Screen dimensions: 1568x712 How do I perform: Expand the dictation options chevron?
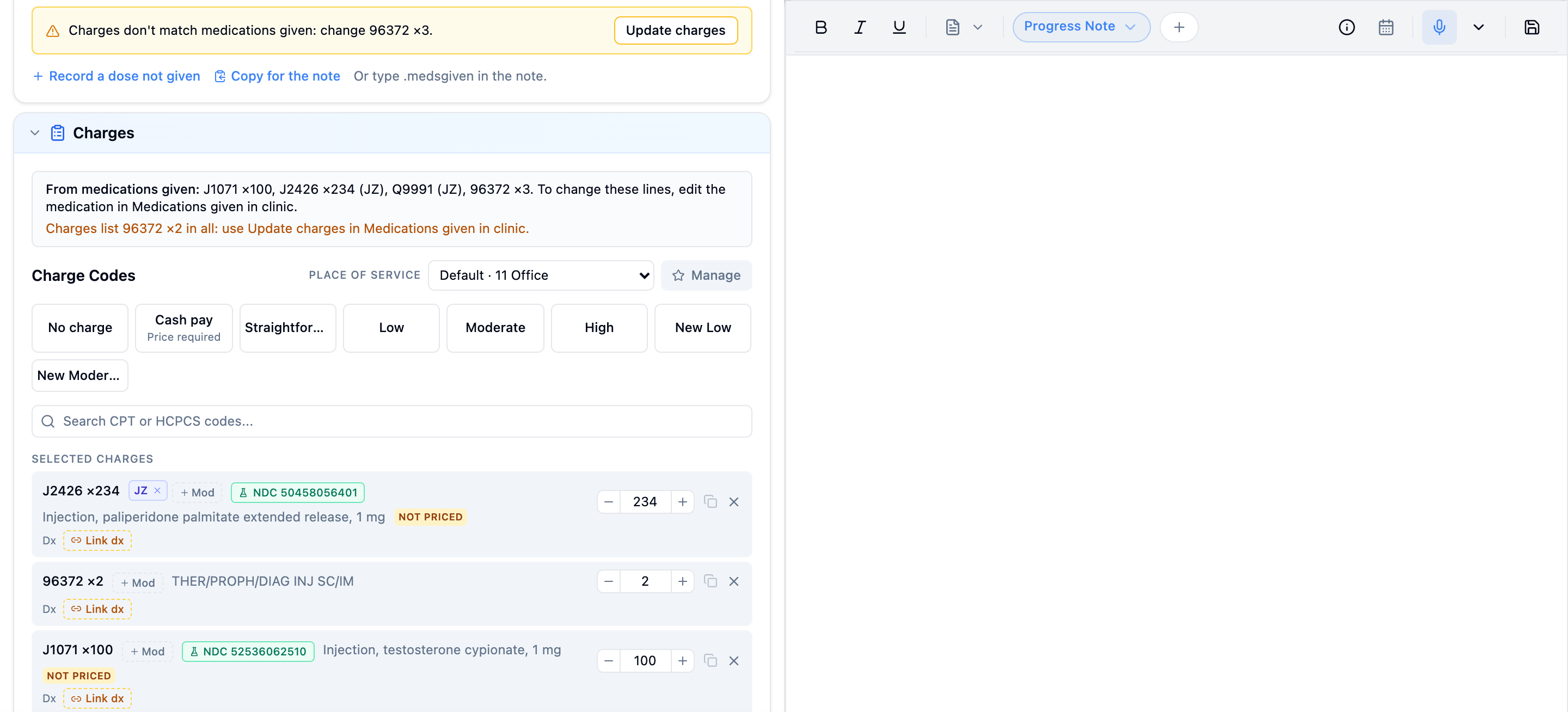pyautogui.click(x=1478, y=27)
